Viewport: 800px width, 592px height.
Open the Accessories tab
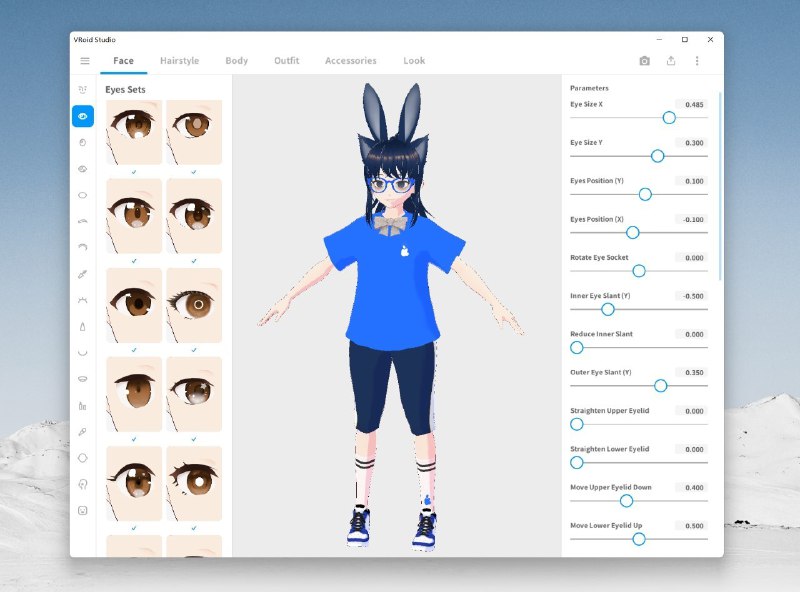(x=350, y=60)
